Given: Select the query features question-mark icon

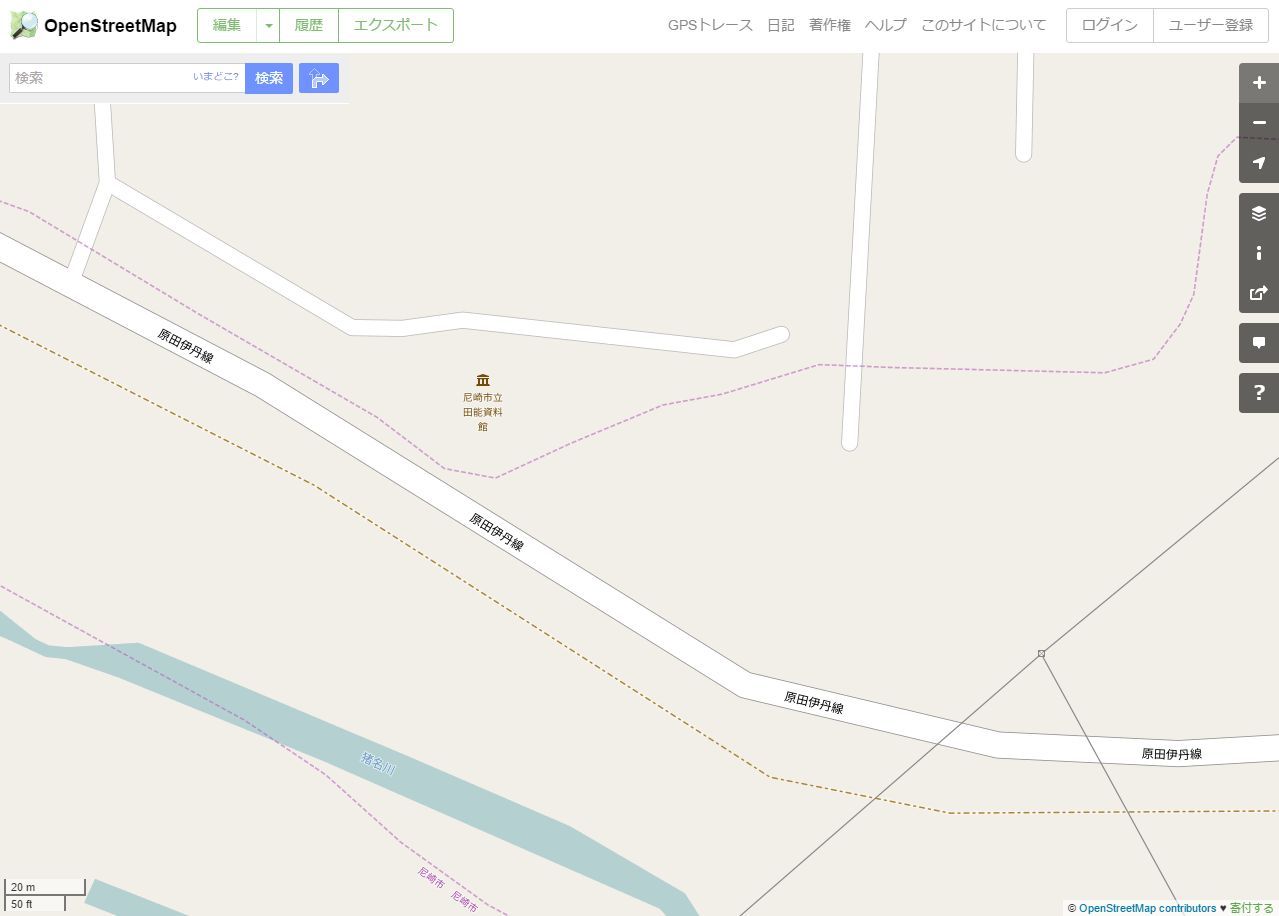Looking at the screenshot, I should coord(1259,393).
